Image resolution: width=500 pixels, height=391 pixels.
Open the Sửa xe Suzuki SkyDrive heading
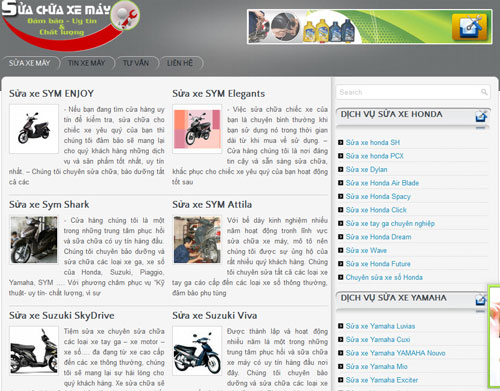coord(62,315)
